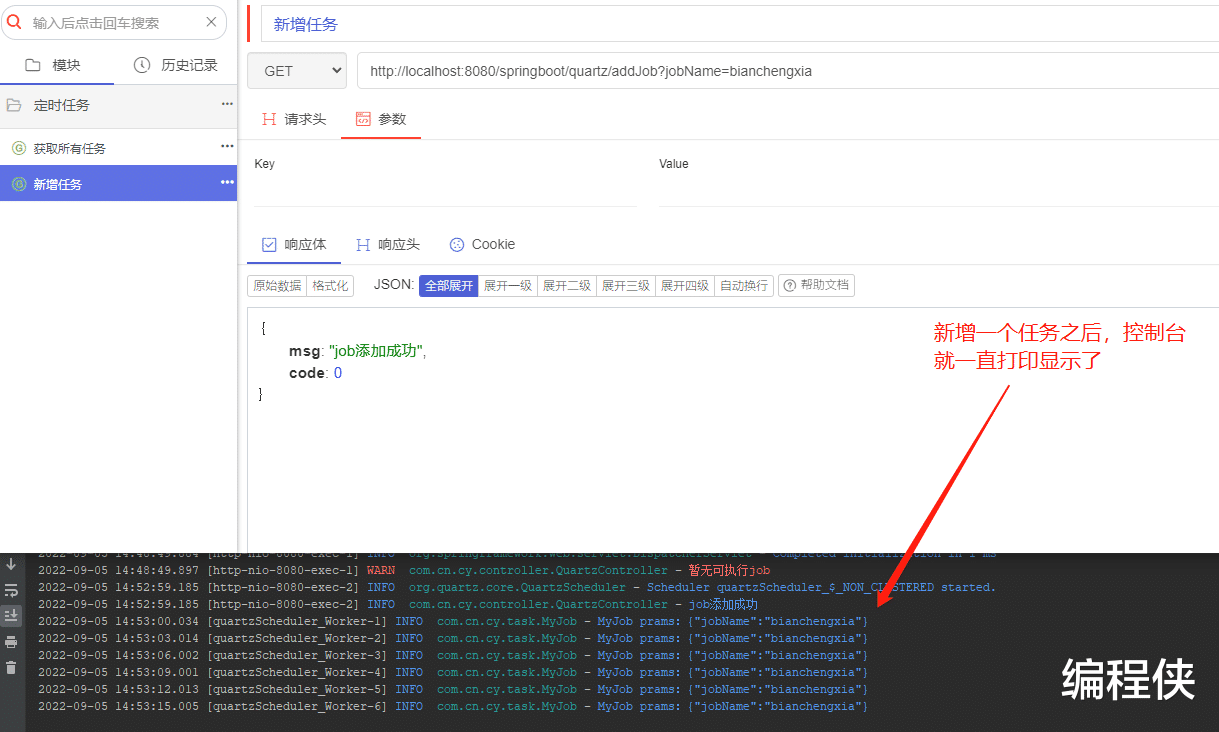This screenshot has height=732, width=1219.
Task: Select 展开三级 JSON option
Action: (626, 285)
